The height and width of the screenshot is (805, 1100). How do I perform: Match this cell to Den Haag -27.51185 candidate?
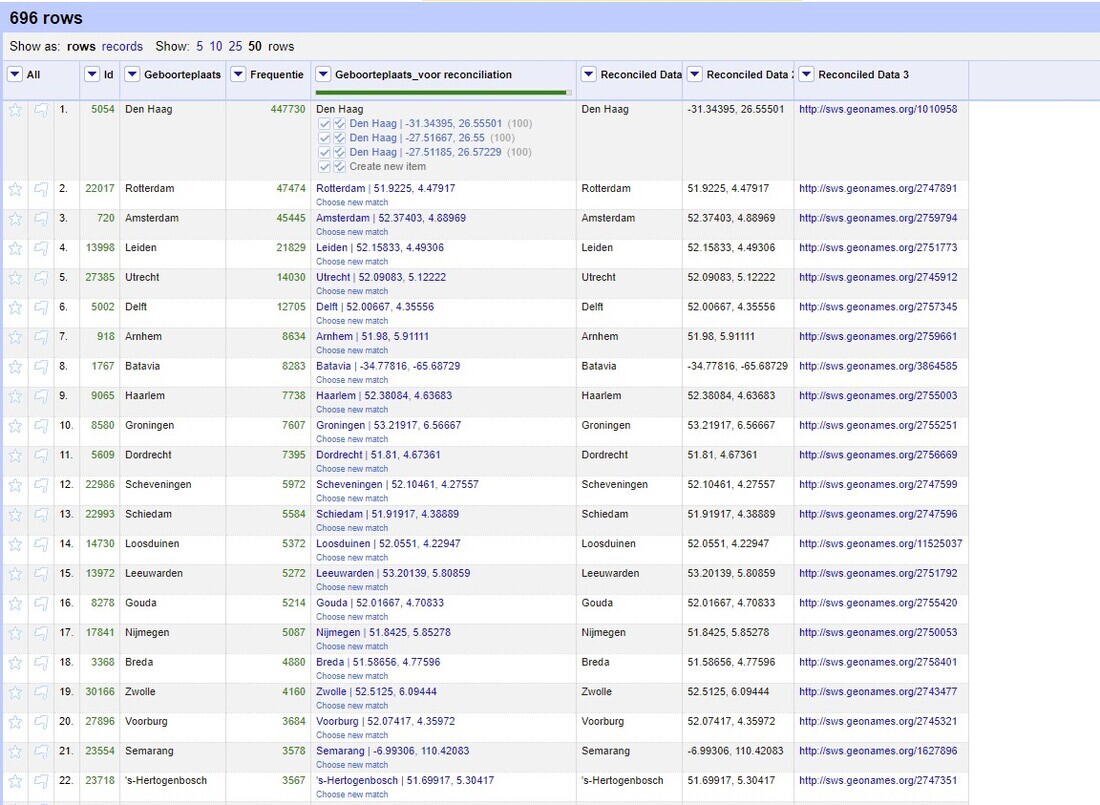click(x=324, y=152)
